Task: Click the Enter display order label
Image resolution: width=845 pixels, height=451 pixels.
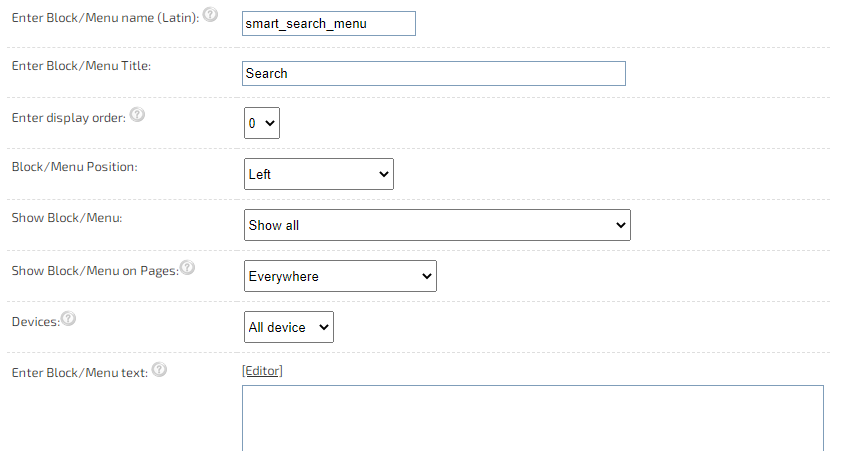Action: click(x=69, y=118)
